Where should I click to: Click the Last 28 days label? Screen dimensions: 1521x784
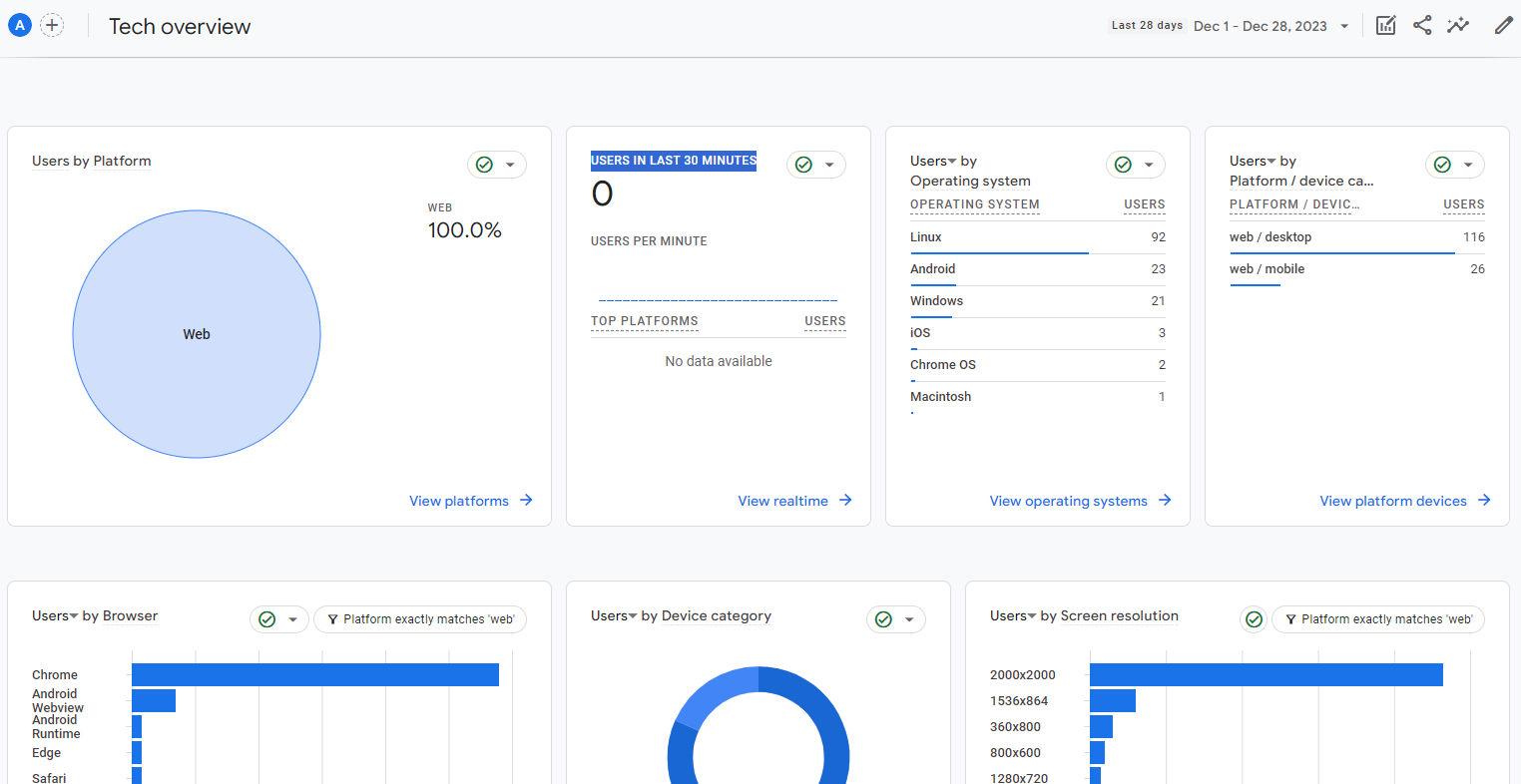(1147, 26)
